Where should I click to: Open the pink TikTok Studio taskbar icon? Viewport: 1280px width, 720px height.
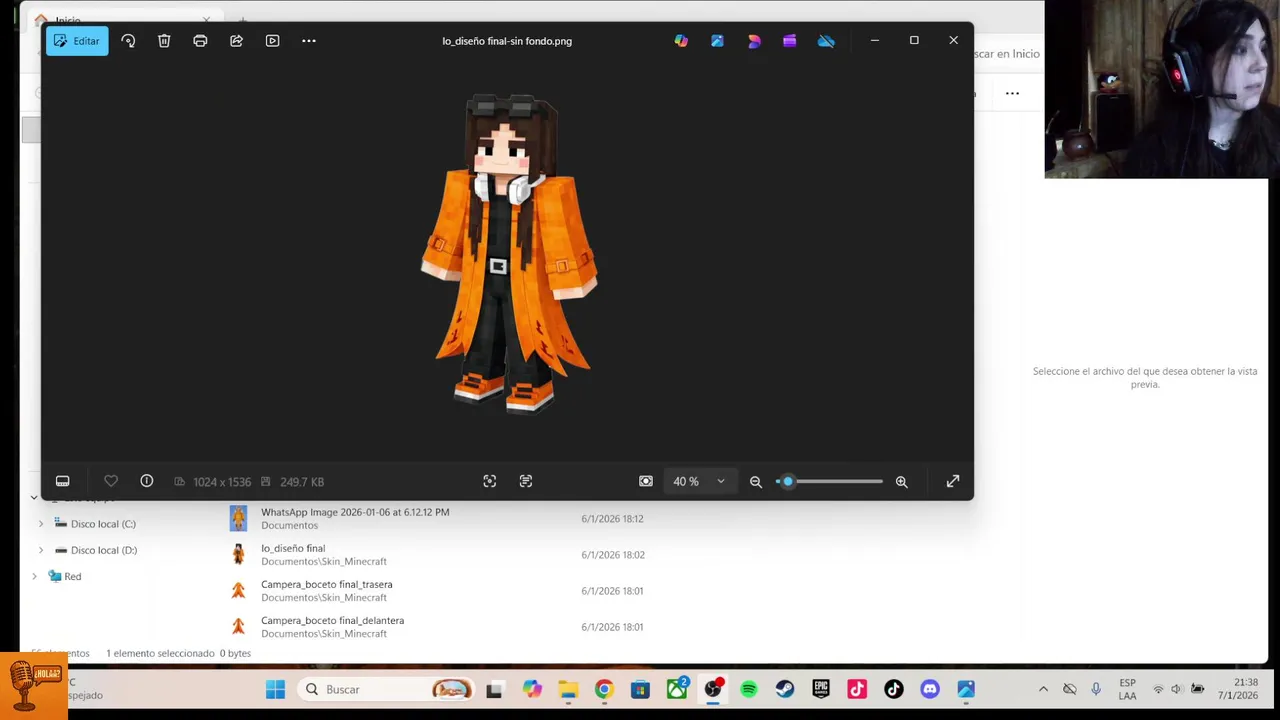pos(857,689)
